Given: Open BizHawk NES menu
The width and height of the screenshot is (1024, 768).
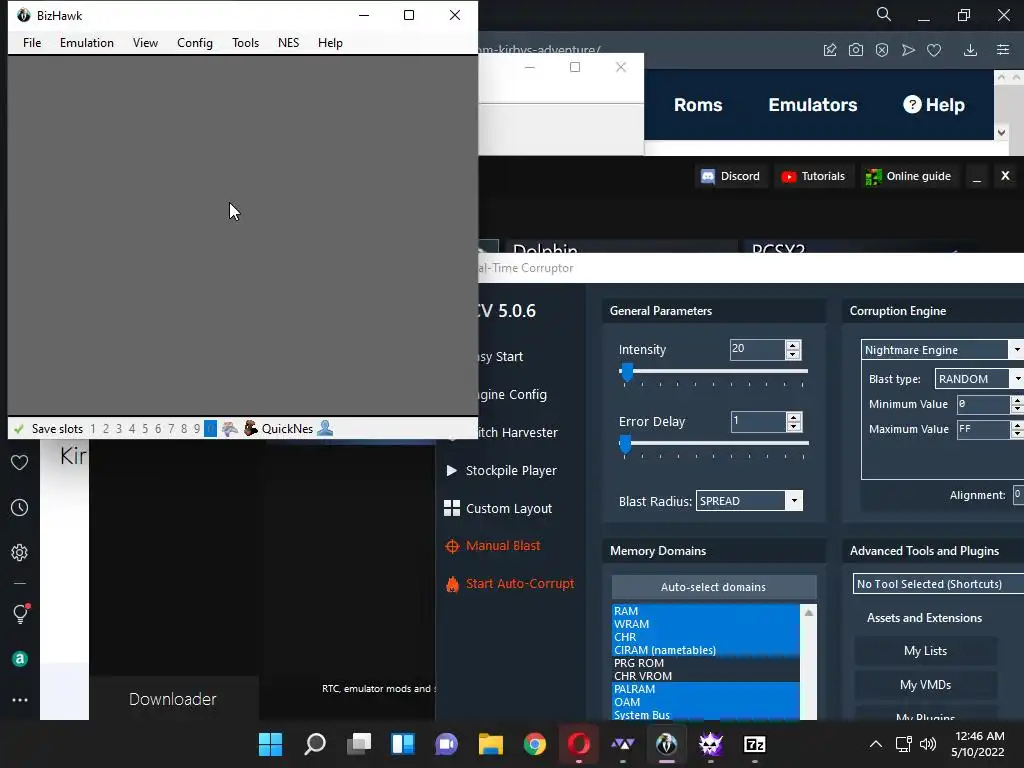Looking at the screenshot, I should pyautogui.click(x=288, y=42).
